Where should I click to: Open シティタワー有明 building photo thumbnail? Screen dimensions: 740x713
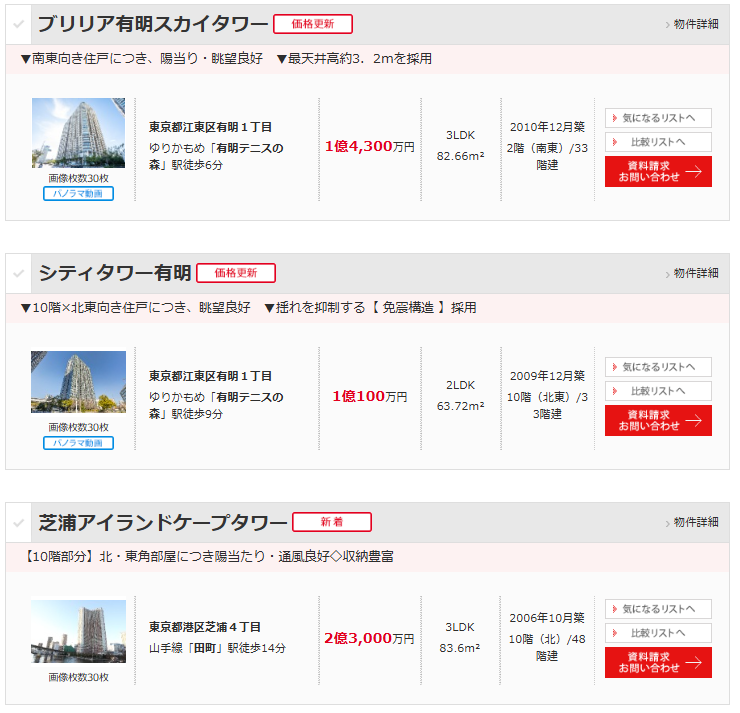coord(78,382)
